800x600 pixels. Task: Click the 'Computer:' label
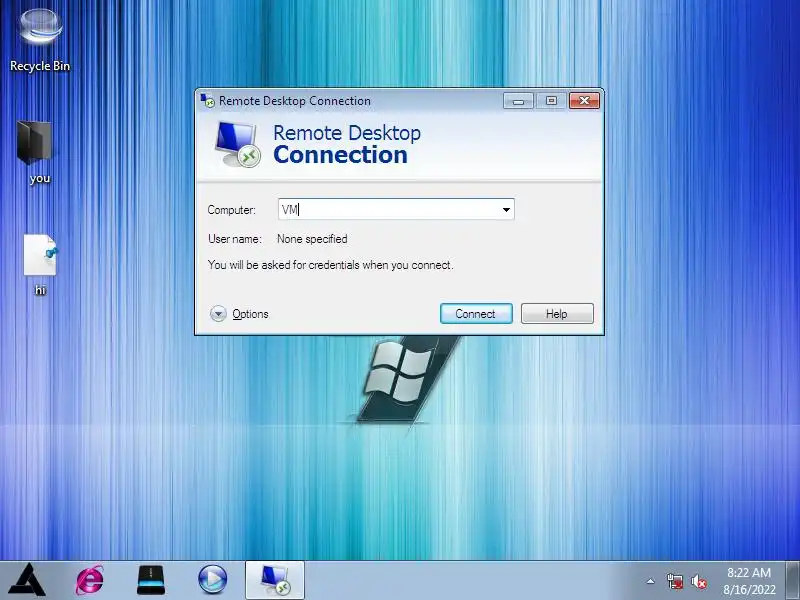[x=232, y=210]
